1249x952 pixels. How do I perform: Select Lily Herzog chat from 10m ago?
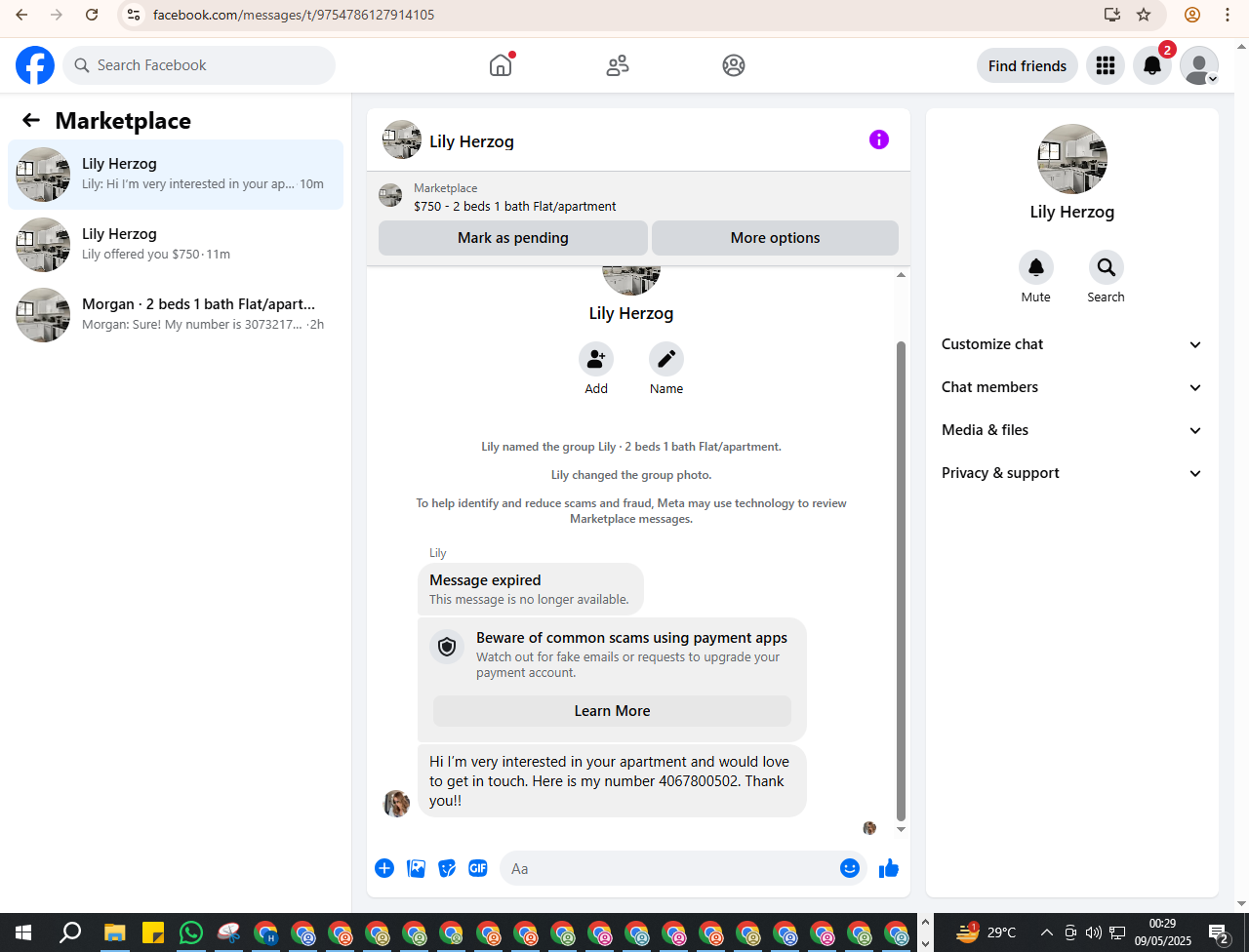coord(176,175)
